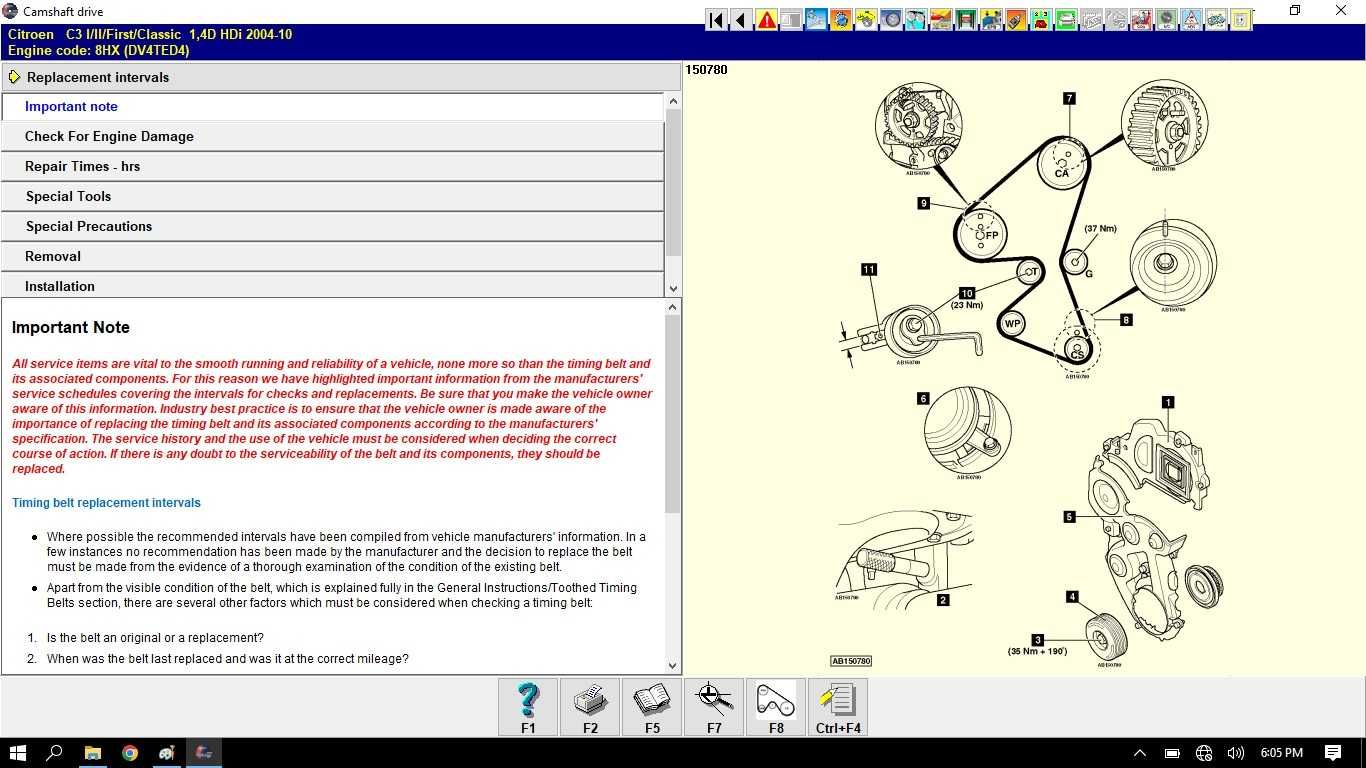
Task: Jump to the first page with the skip-to-start arrow icon
Action: pyautogui.click(x=716, y=20)
